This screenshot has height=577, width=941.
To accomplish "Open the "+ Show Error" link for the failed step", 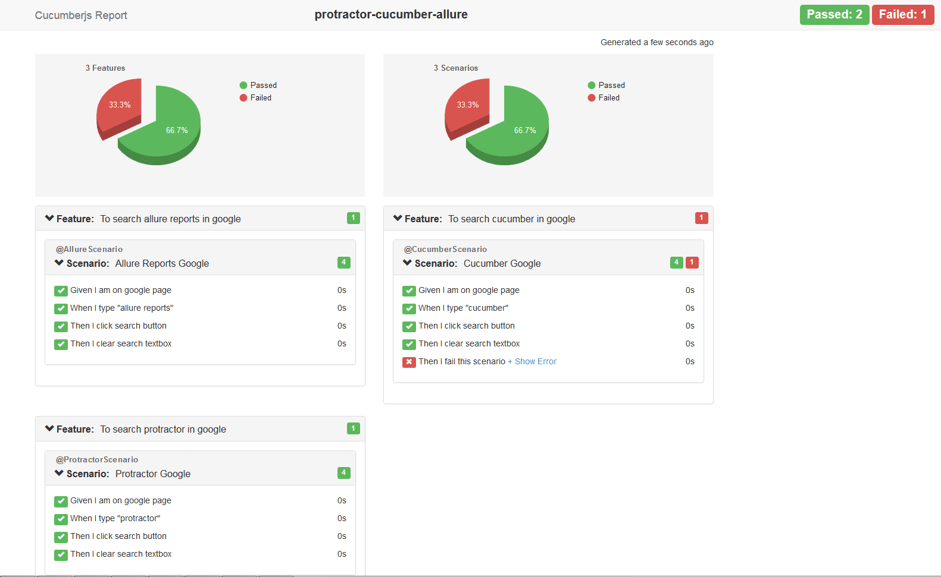I will 533,362.
